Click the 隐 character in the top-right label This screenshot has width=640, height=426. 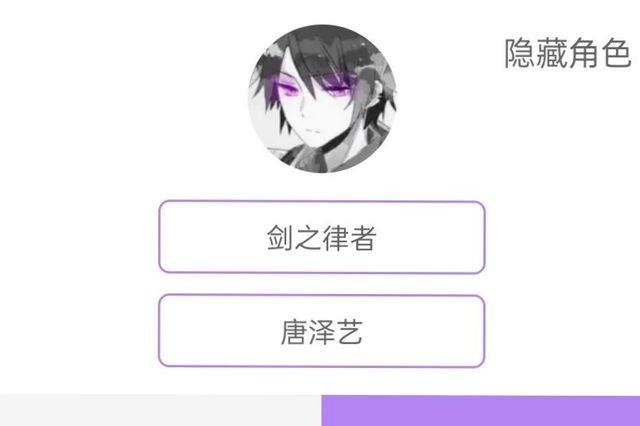520,53
